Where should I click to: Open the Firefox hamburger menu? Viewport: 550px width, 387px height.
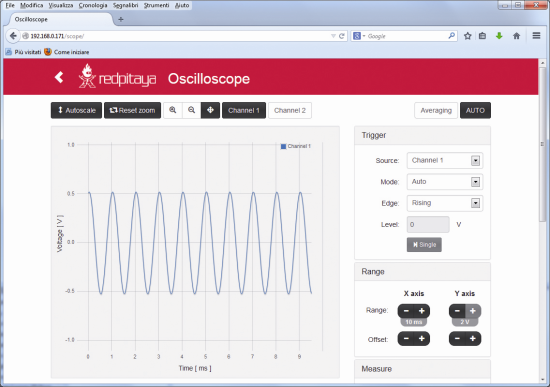point(536,36)
